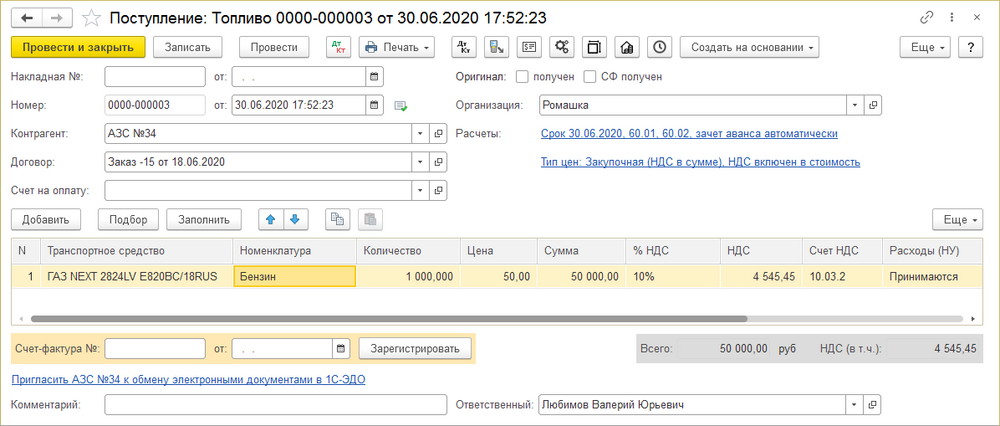The height and width of the screenshot is (426, 1000).
Task: Tick the Оригинал получен checkbox
Action: click(522, 77)
